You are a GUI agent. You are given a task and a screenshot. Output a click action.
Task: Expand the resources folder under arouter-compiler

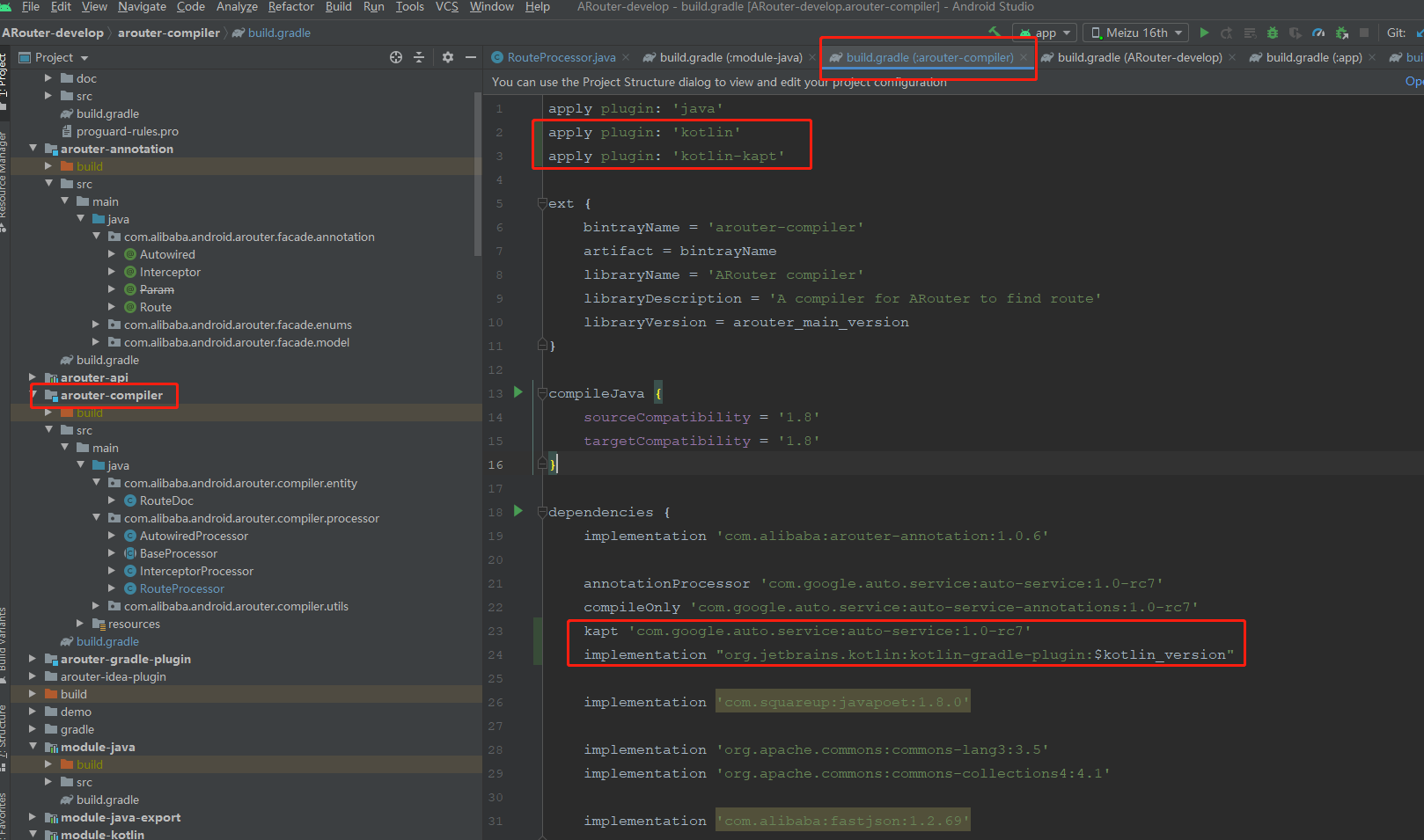(80, 624)
